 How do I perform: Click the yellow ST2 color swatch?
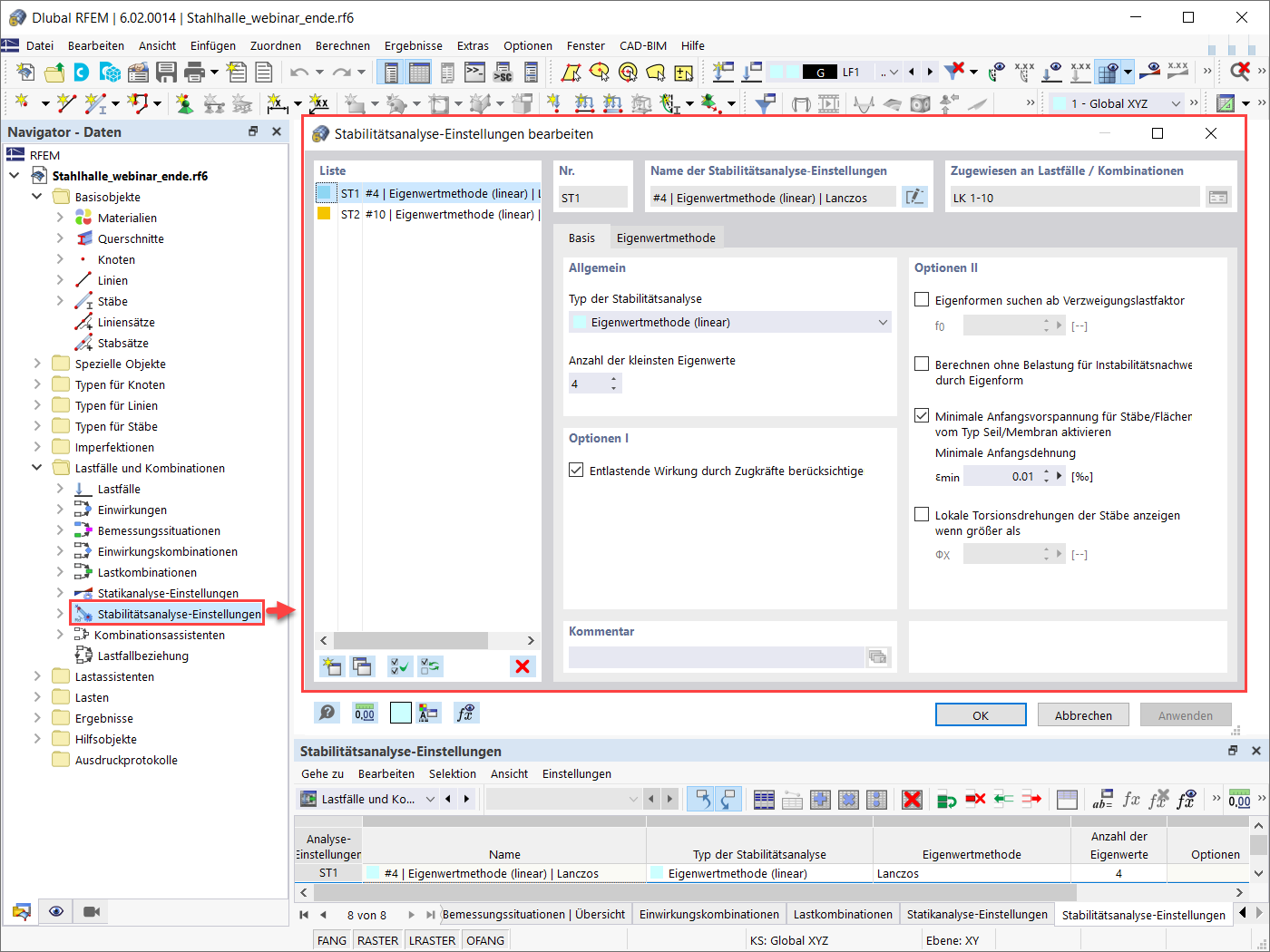click(x=324, y=214)
